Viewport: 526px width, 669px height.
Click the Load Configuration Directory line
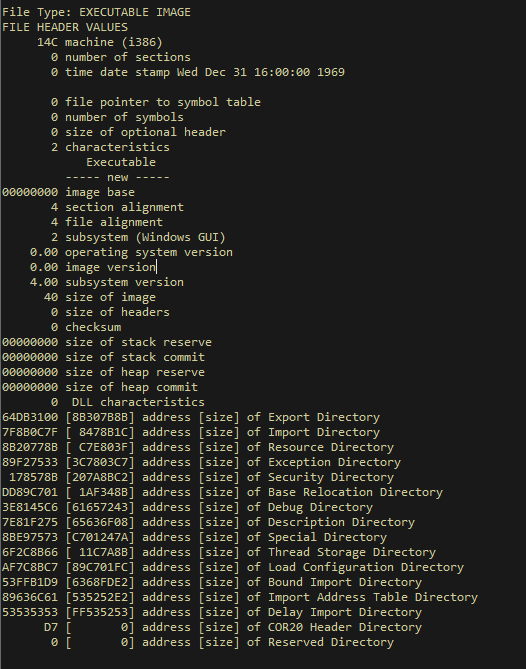pos(233,567)
